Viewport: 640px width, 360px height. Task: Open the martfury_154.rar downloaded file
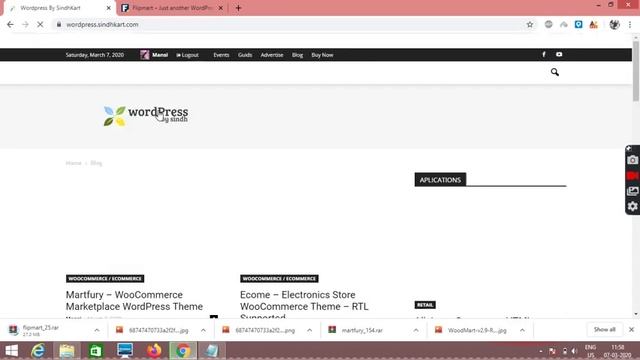(362, 330)
